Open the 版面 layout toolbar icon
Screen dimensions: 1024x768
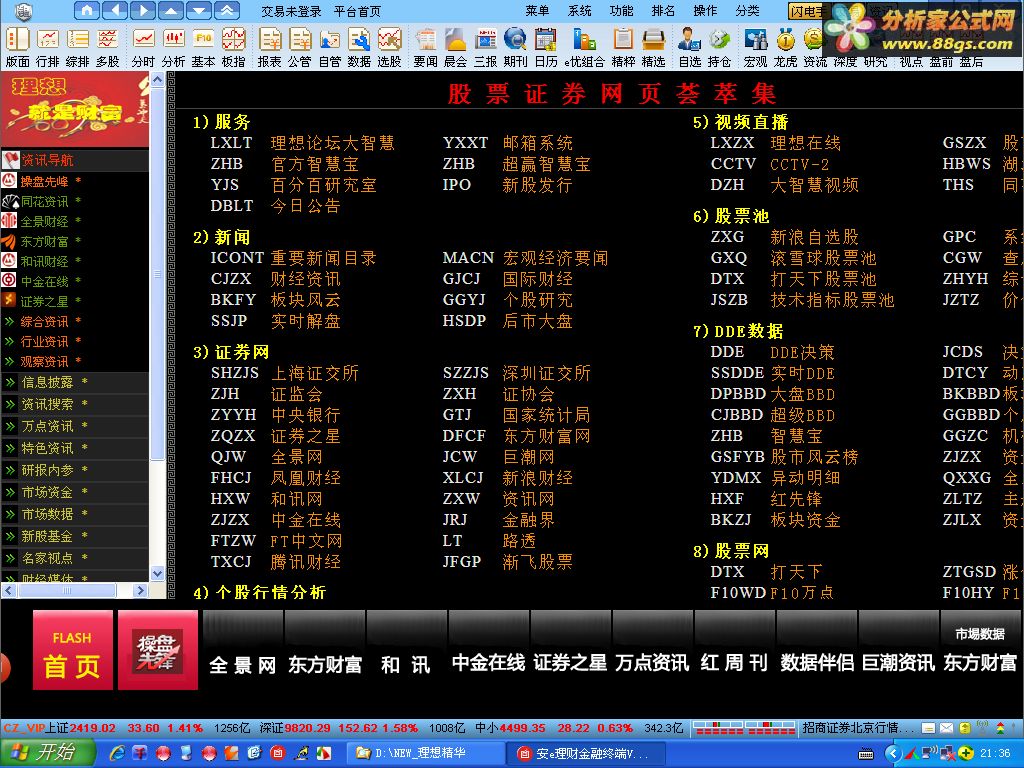coord(18,47)
